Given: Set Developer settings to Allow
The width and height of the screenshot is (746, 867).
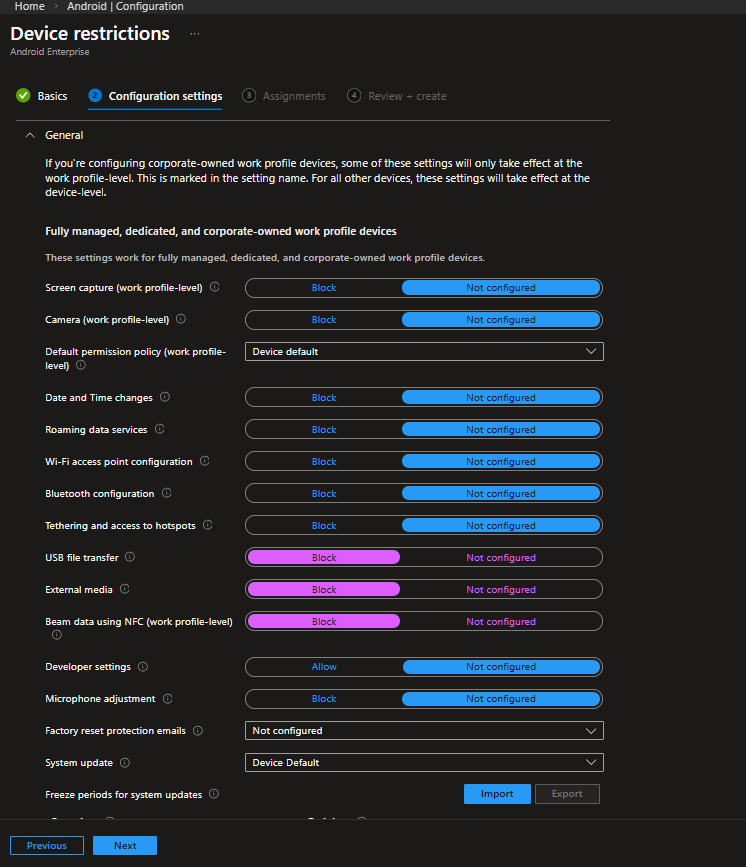Looking at the screenshot, I should coord(324,667).
